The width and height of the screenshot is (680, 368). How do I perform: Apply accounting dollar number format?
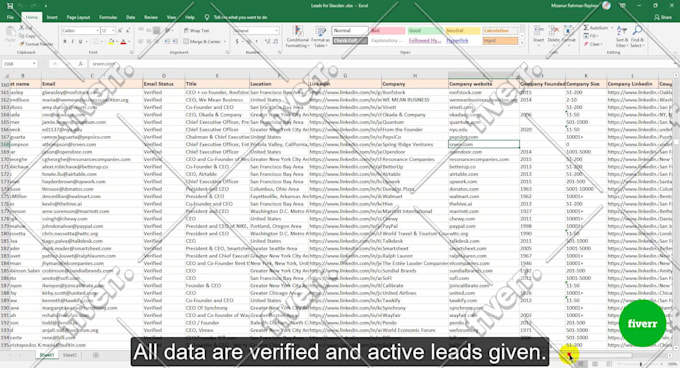(238, 42)
